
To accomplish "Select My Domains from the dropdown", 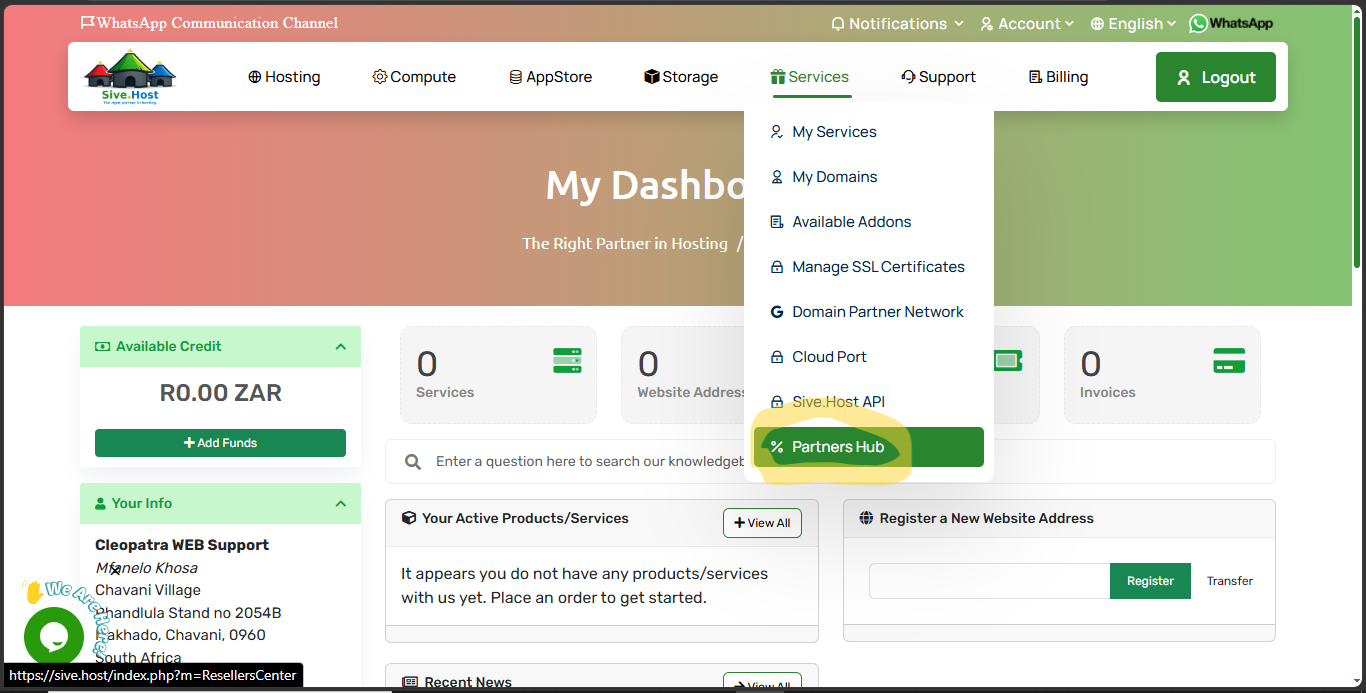I will click(869, 177).
